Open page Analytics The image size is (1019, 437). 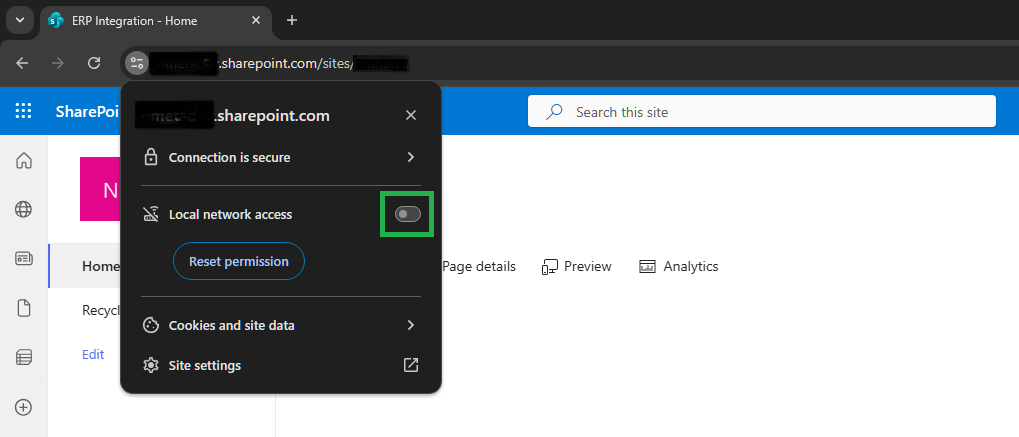(678, 267)
